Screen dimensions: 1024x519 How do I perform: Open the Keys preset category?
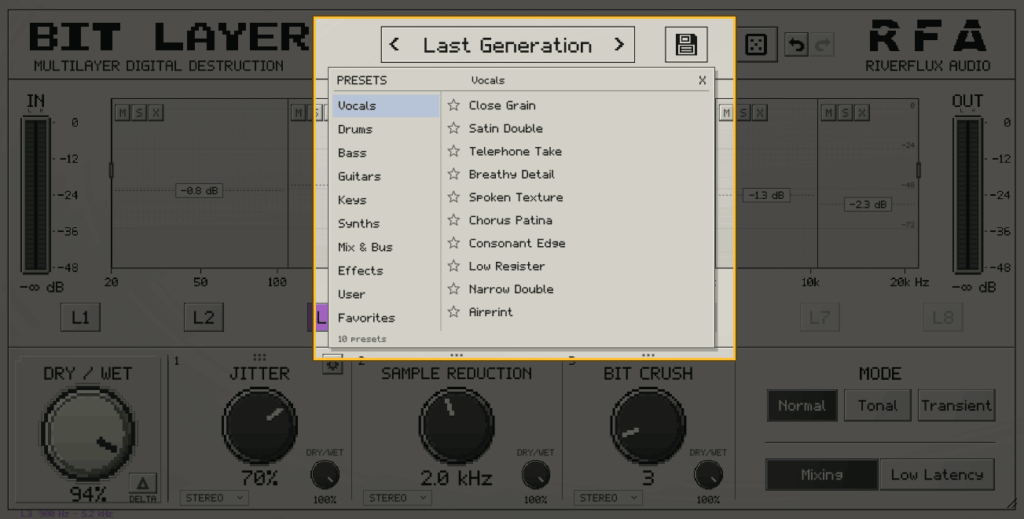click(x=386, y=200)
